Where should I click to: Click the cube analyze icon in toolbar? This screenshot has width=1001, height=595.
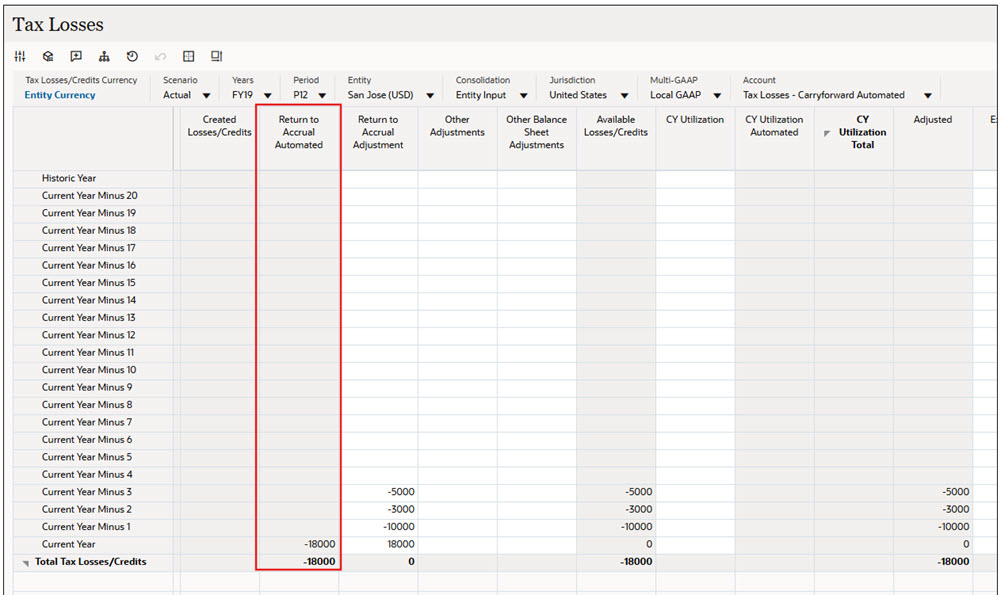tap(48, 56)
